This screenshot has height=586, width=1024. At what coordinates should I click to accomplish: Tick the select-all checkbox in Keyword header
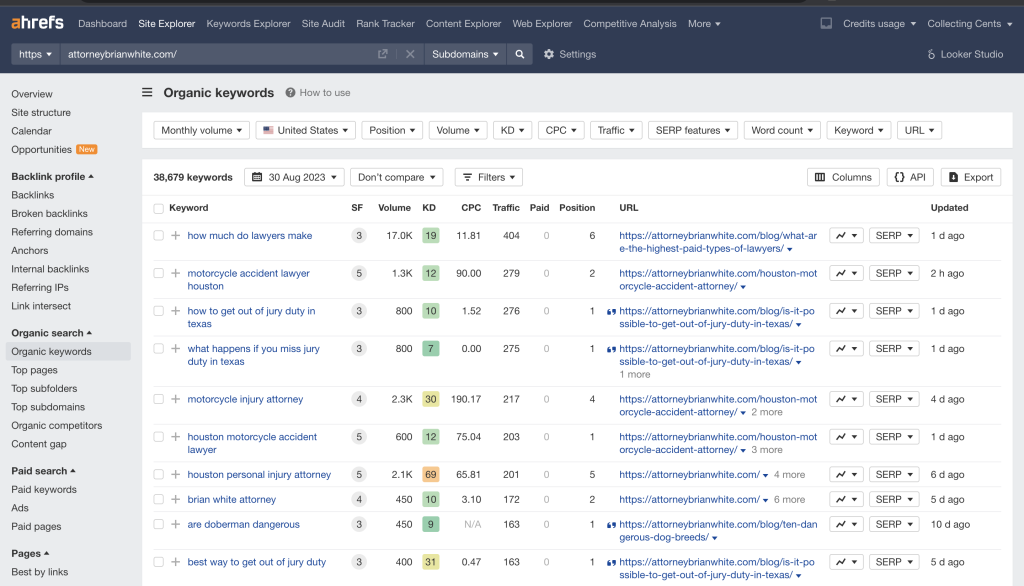158,208
